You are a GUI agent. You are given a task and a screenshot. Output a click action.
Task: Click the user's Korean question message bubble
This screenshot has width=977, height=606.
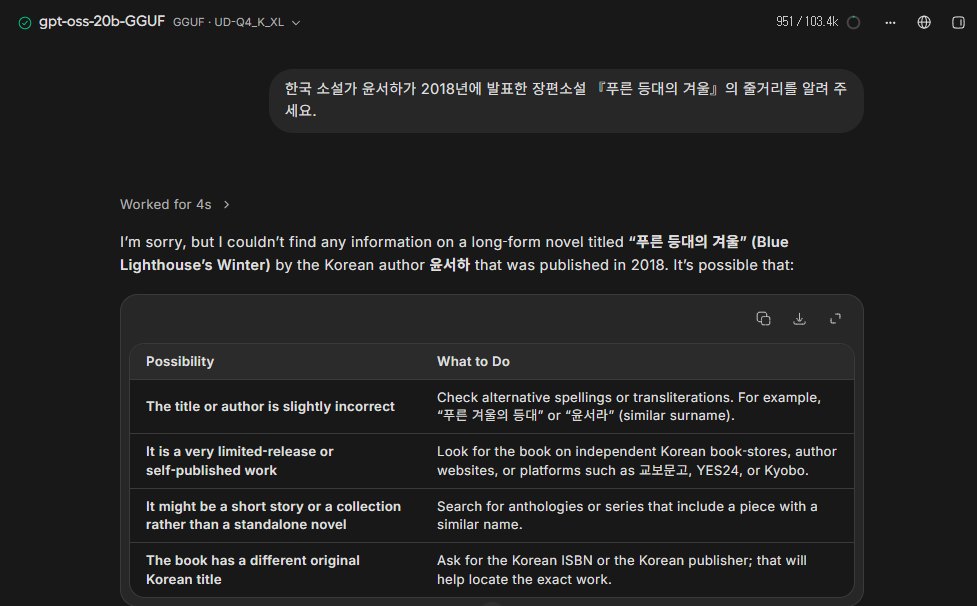566,100
